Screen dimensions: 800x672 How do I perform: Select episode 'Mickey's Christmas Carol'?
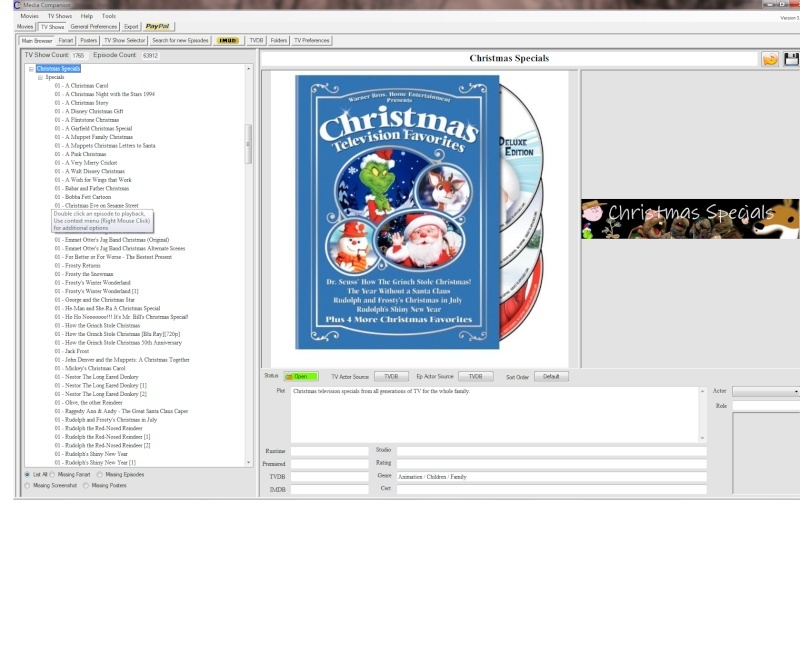tap(90, 368)
